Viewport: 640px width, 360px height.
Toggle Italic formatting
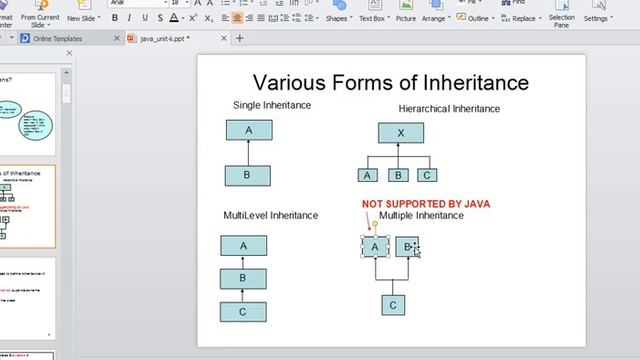point(129,18)
